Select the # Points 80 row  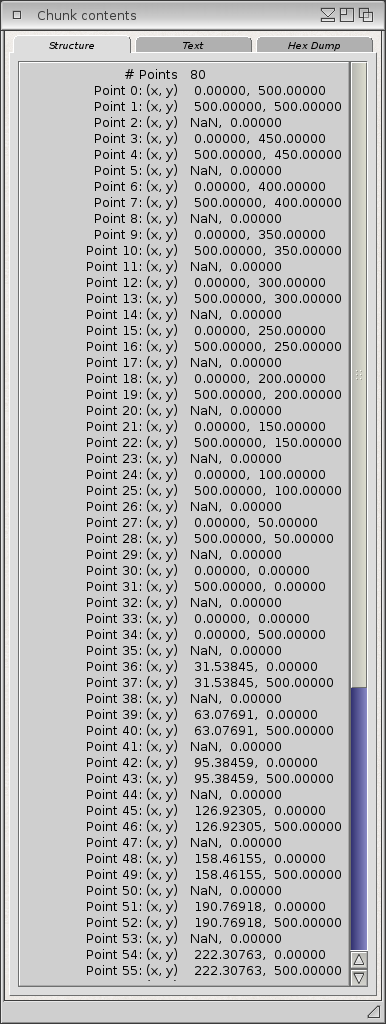tap(165, 75)
